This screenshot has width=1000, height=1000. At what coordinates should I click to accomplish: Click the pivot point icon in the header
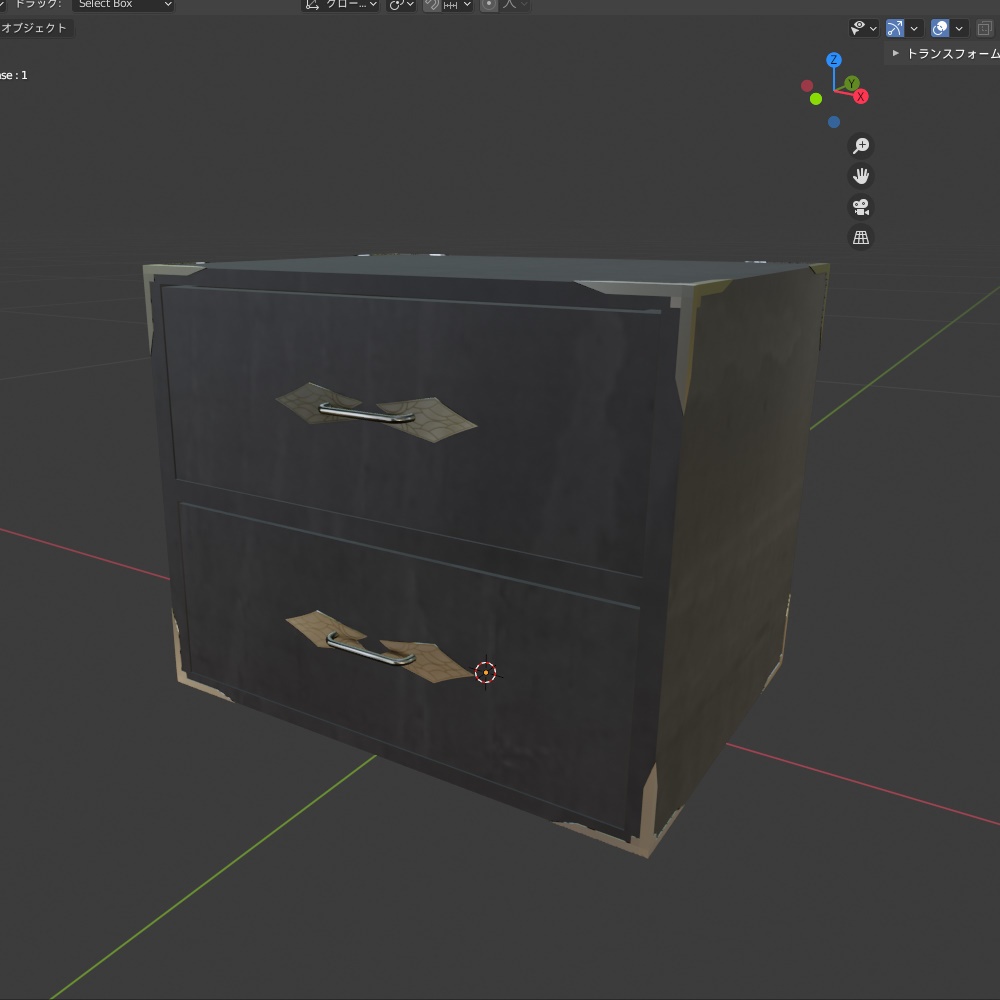398,5
